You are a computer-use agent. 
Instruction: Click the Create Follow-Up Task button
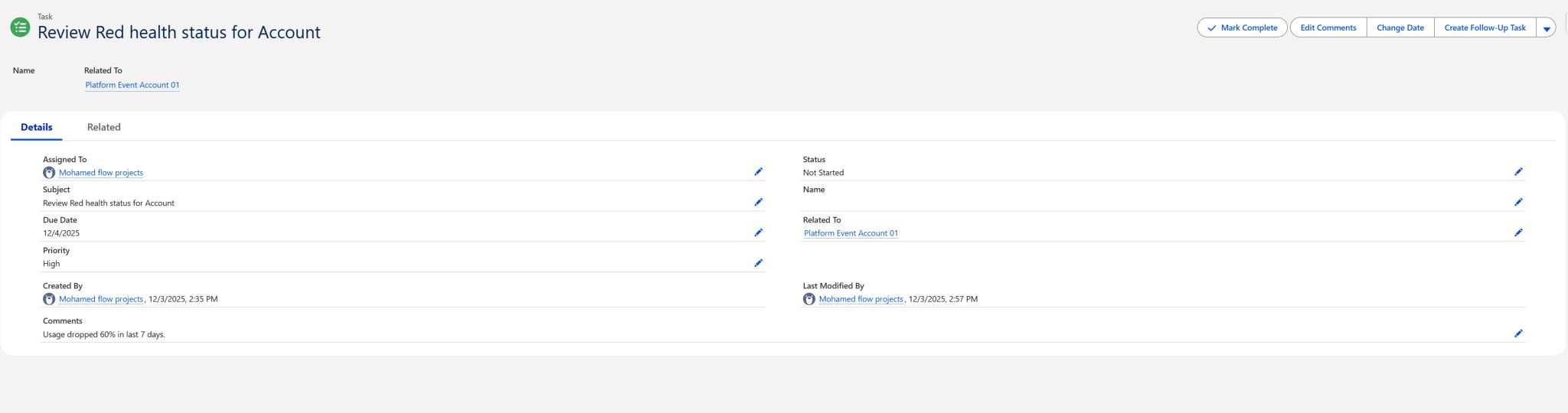pyautogui.click(x=1485, y=28)
